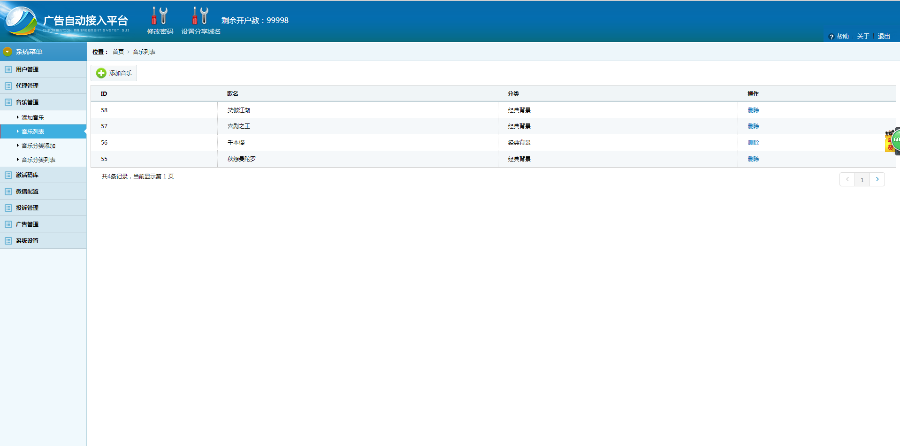
Task: Delete the music row with ID 56
Action: point(753,142)
